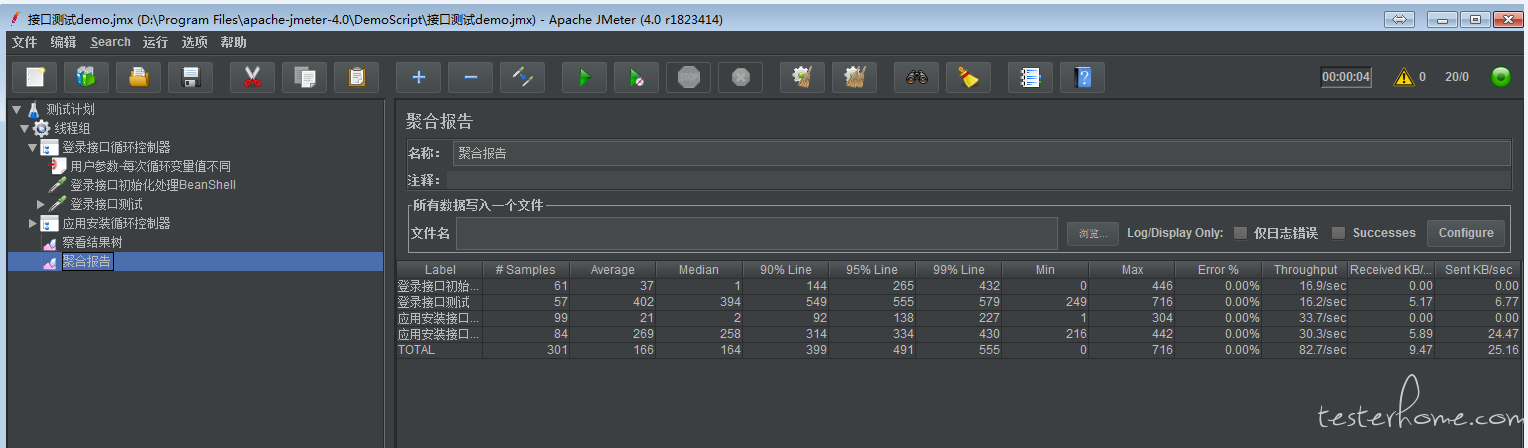Open the 文件 menu

24,42
